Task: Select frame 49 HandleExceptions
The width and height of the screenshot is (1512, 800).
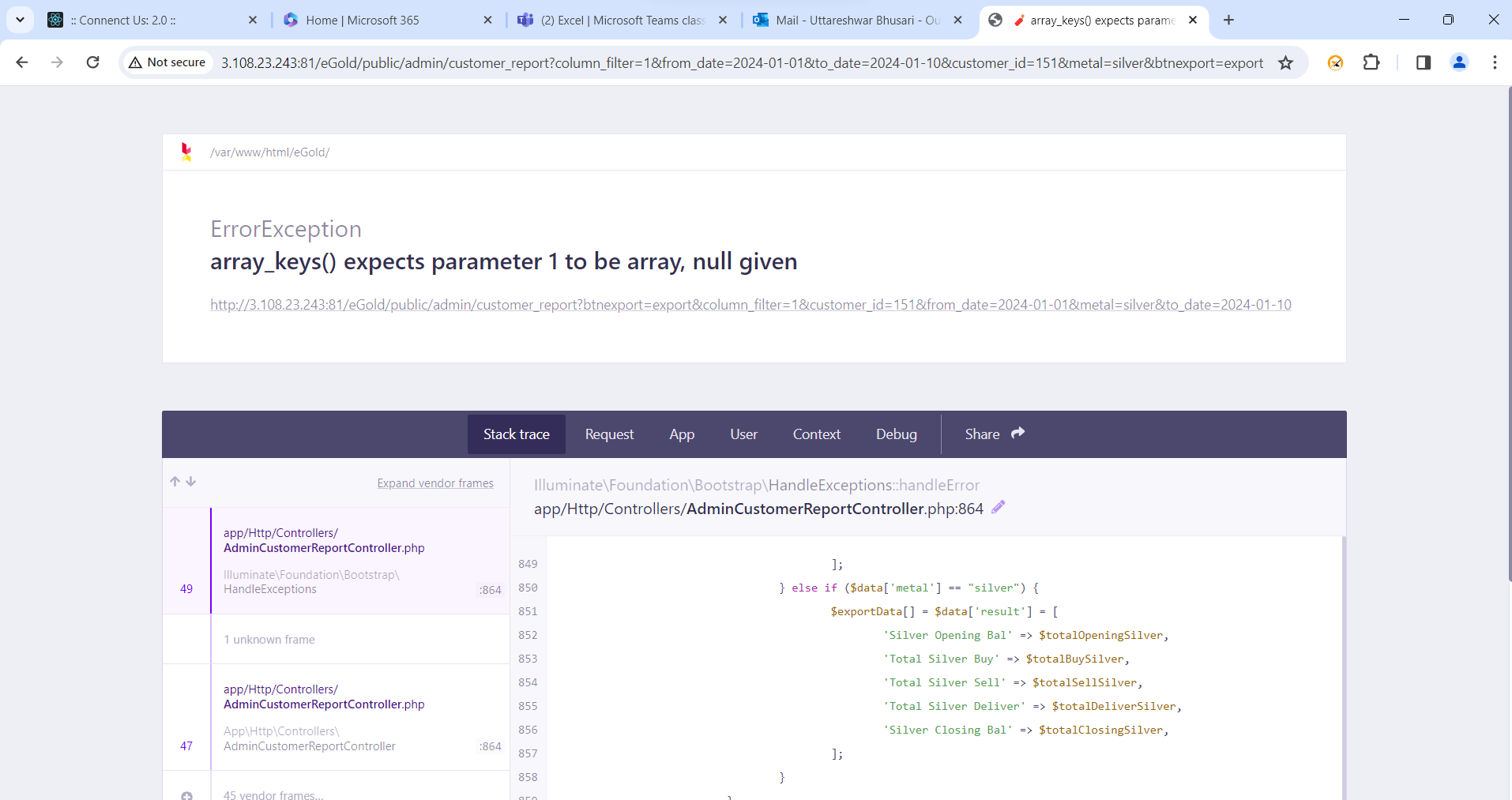Action: [337, 561]
